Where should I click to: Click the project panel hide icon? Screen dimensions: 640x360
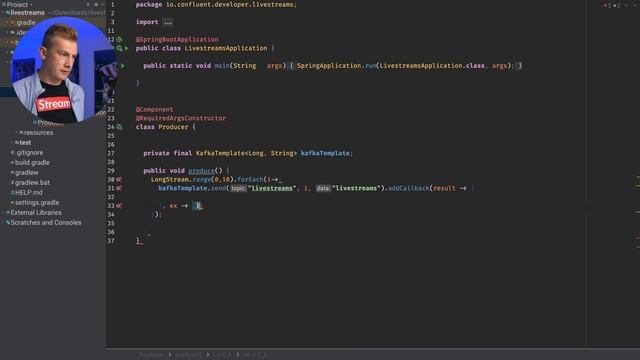103,4
